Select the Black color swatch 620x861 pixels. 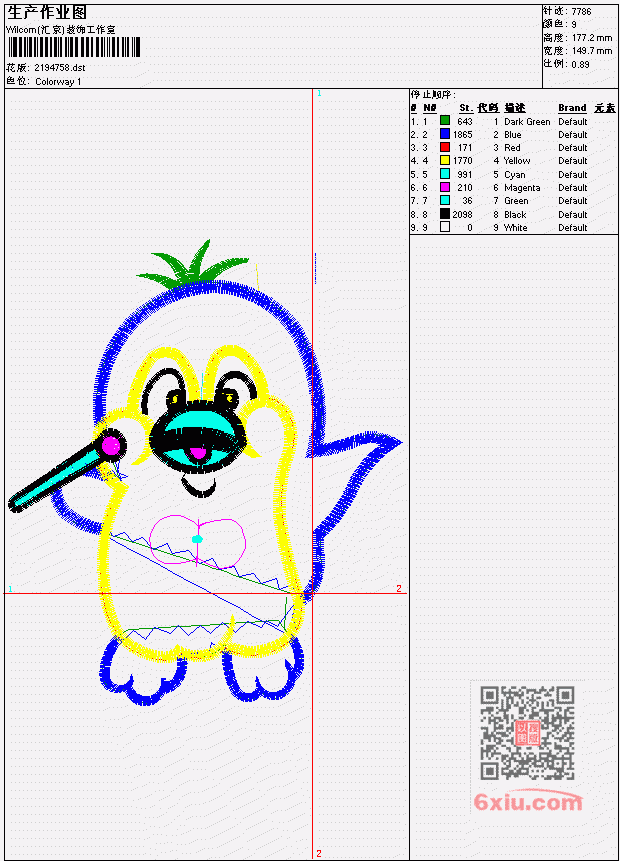tap(445, 214)
